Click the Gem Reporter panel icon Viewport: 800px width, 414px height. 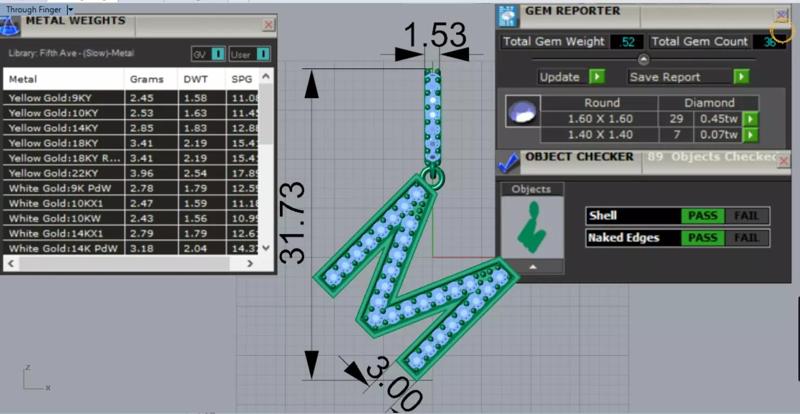pos(508,17)
